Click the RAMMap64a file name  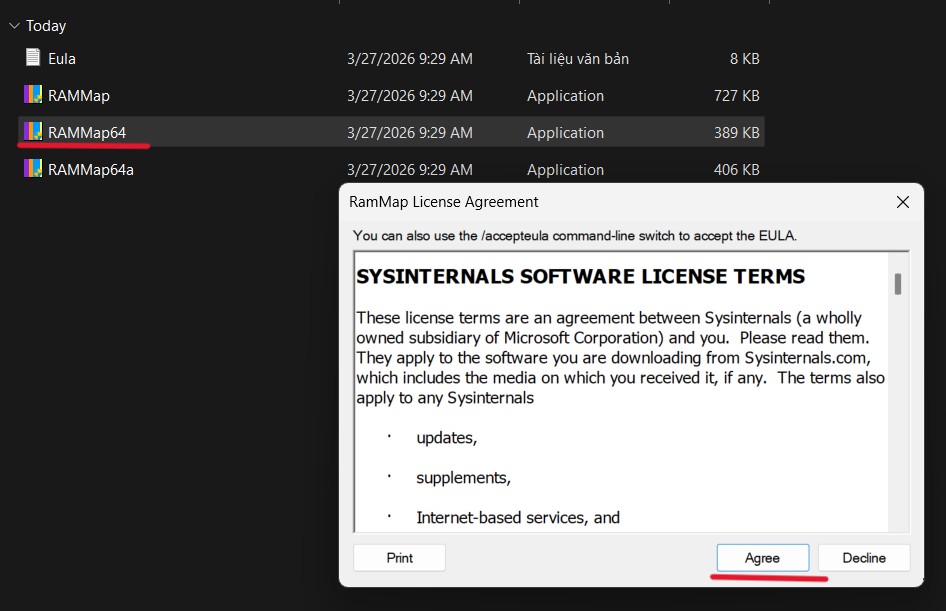click(91, 170)
